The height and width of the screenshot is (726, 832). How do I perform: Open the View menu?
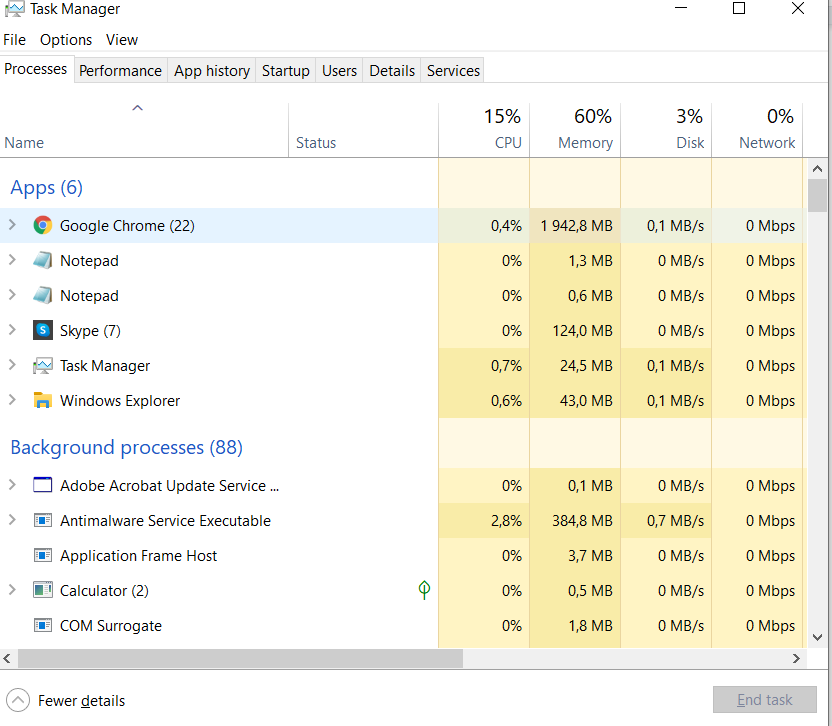click(122, 40)
